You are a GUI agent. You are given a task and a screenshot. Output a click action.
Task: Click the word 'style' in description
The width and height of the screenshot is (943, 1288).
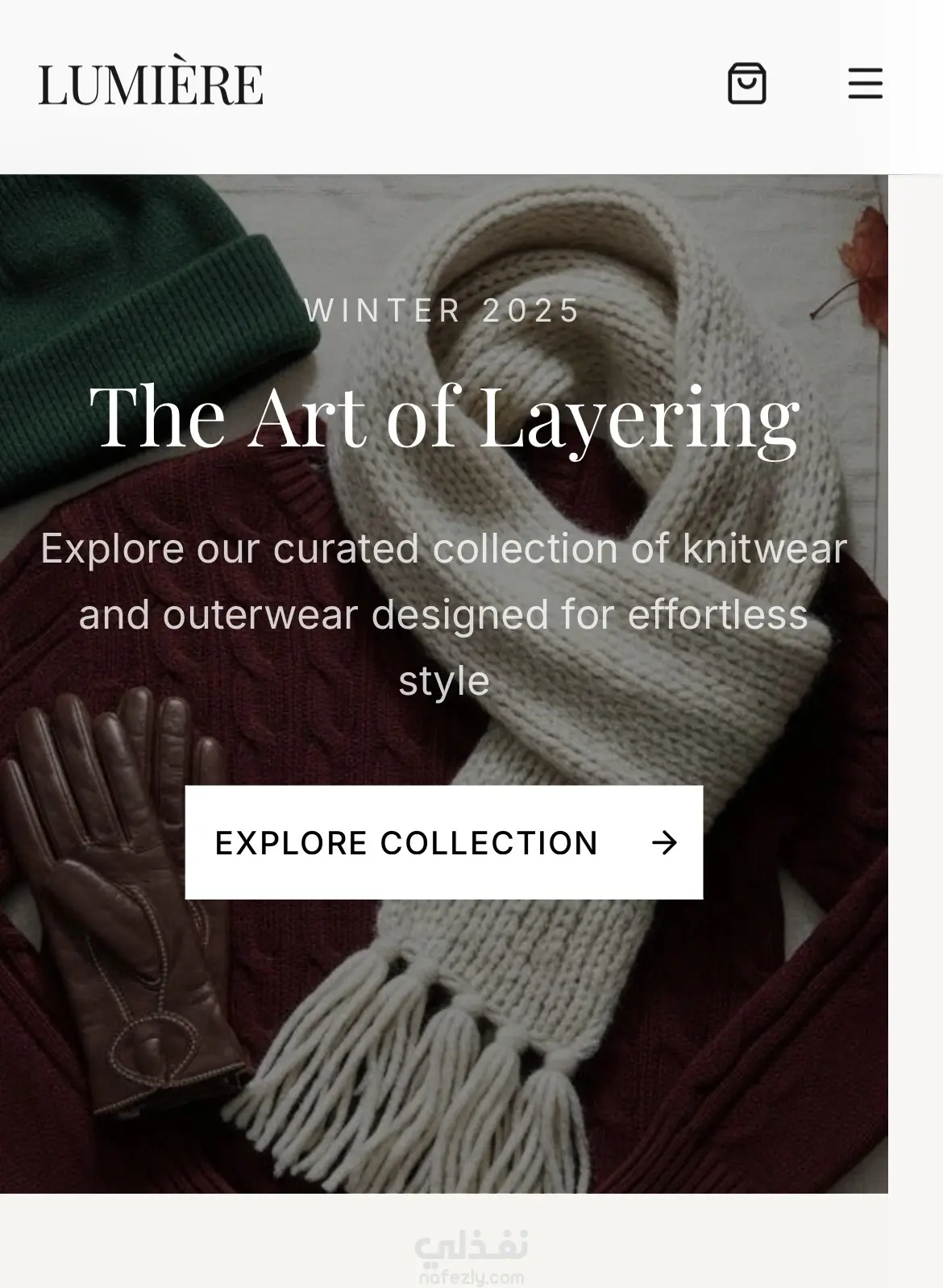[444, 681]
